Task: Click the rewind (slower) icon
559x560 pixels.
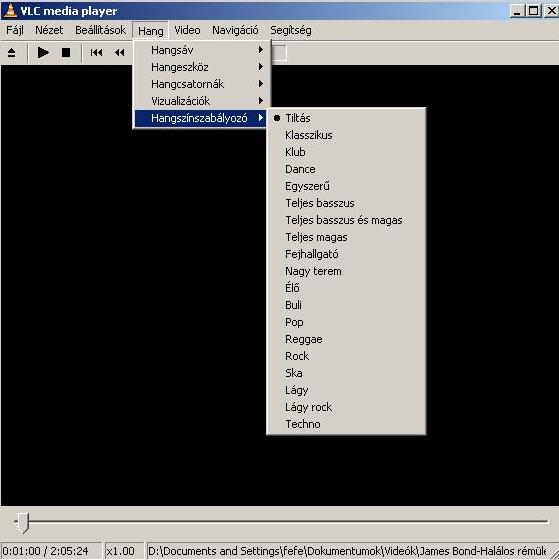Action: pos(119,53)
